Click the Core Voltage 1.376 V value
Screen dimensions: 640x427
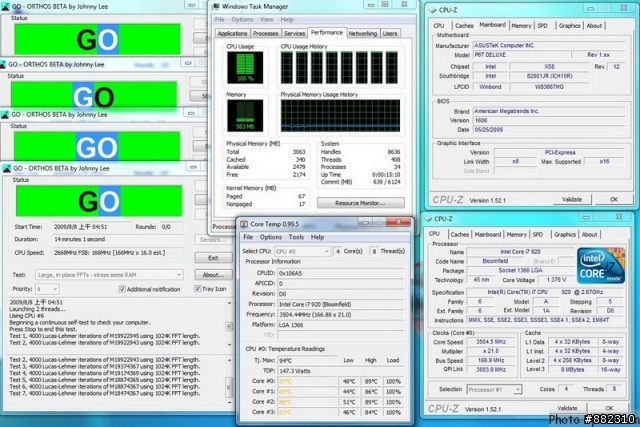pyautogui.click(x=556, y=280)
